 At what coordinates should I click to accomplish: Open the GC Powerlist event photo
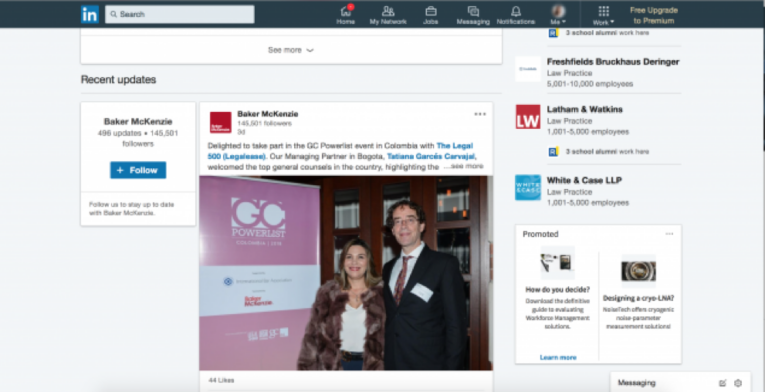346,273
